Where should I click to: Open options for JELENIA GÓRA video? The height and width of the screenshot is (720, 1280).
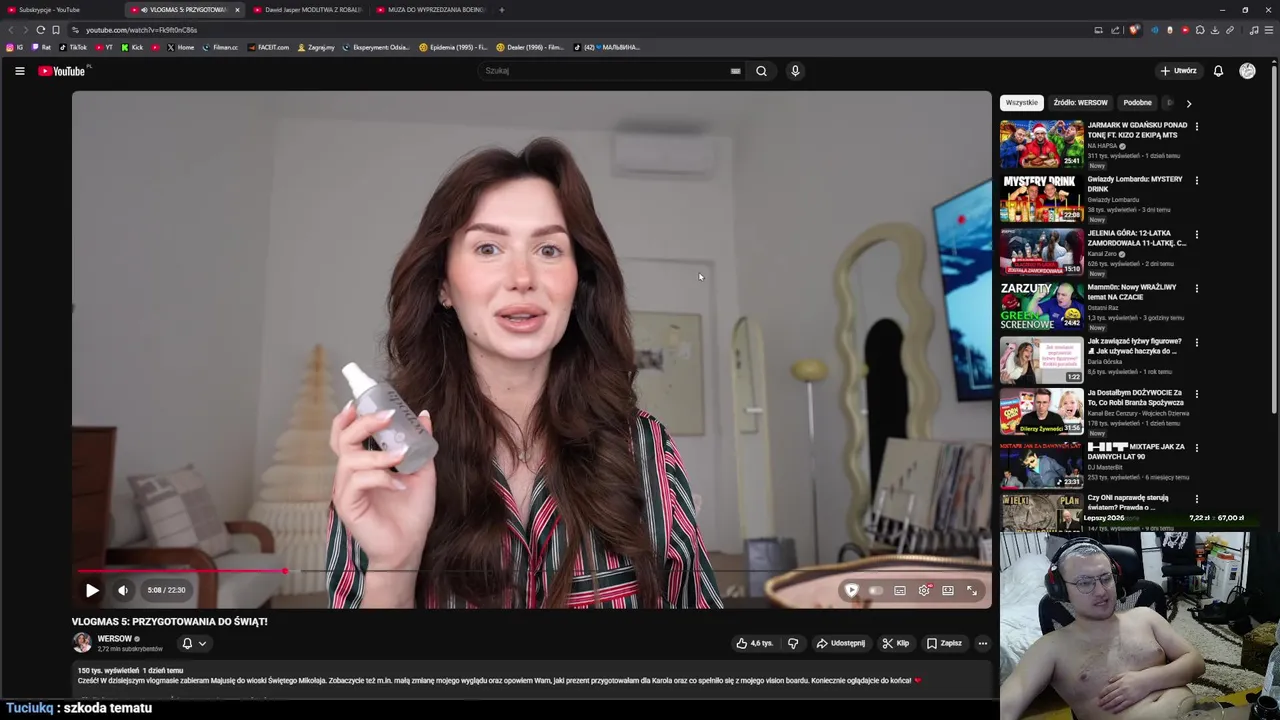1196,235
